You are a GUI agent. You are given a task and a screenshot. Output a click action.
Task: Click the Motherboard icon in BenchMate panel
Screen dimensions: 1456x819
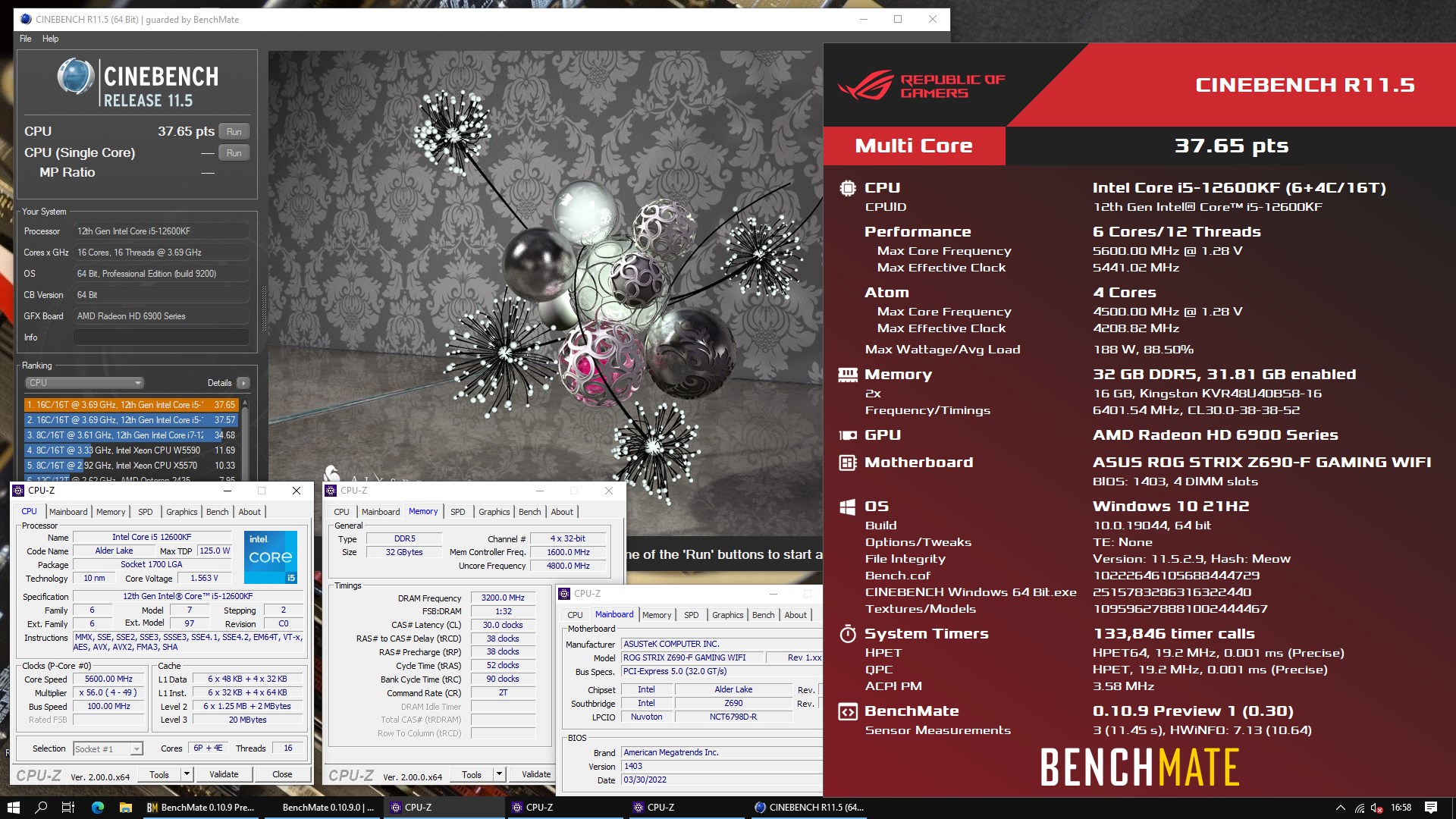pos(848,463)
